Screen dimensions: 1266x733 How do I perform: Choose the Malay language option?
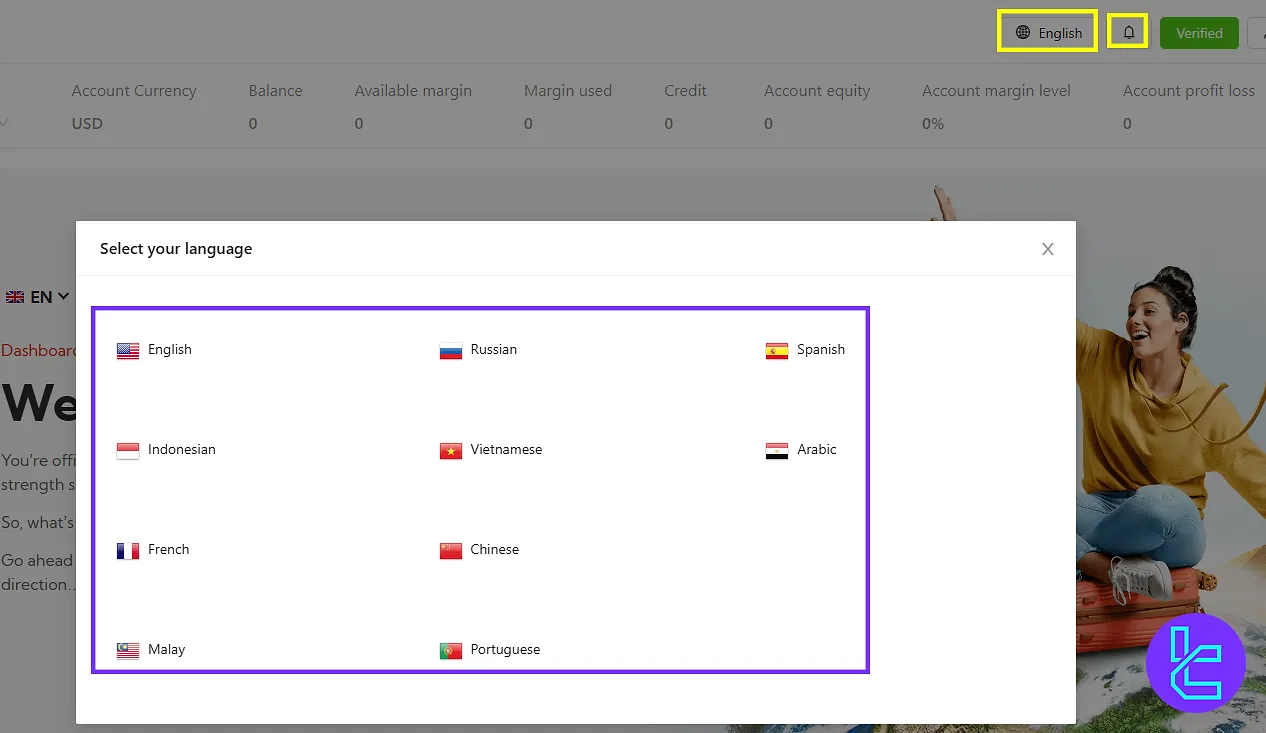pos(166,650)
